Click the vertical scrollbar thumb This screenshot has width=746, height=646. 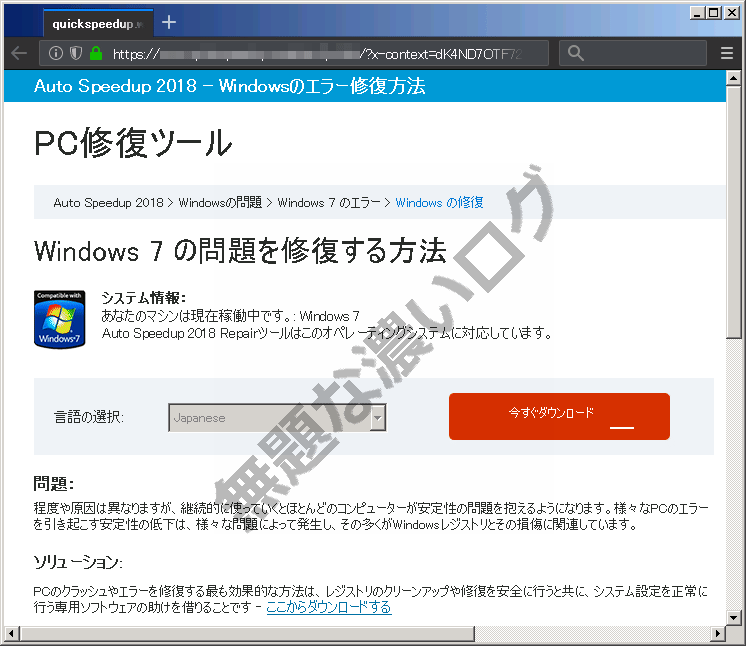tap(733, 212)
